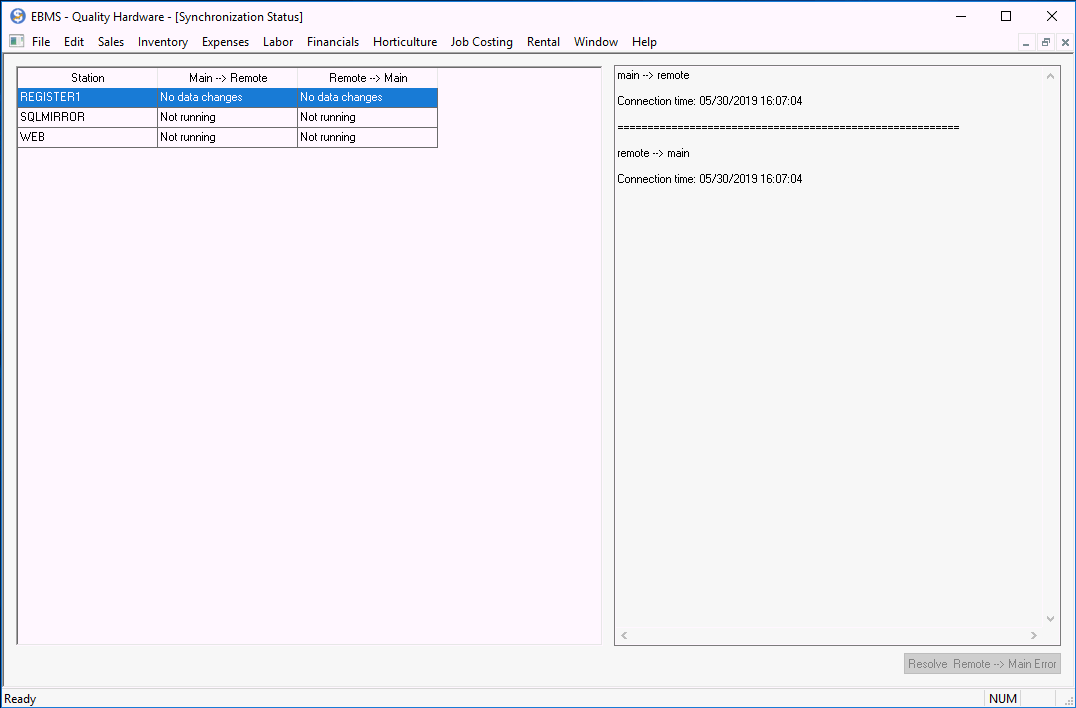Screen dimensions: 1076x708
Task: Open the Job Costing menu
Action: (x=481, y=42)
